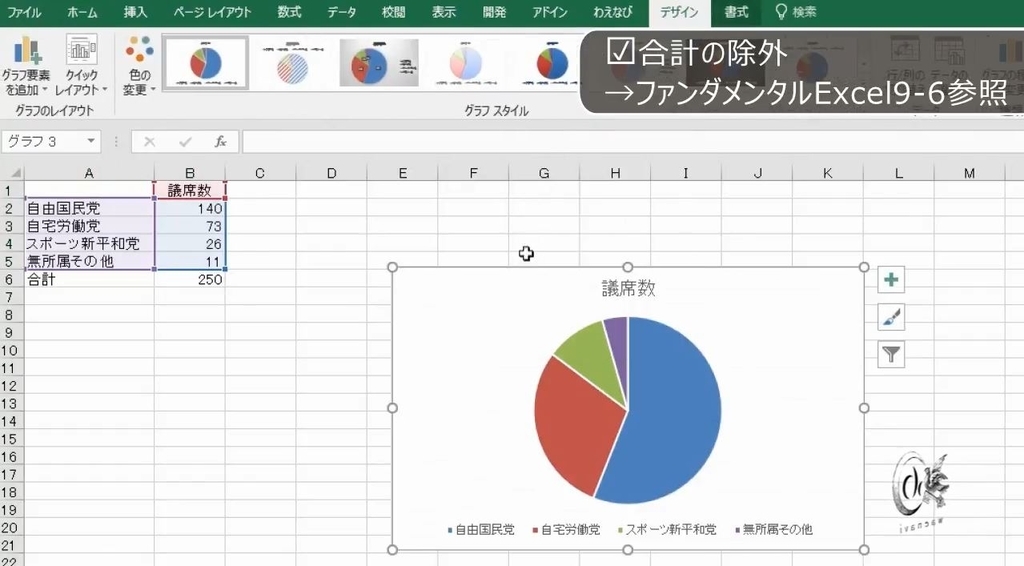The image size is (1024, 566).
Task: Switch to the 校閲 tab
Action: click(393, 12)
